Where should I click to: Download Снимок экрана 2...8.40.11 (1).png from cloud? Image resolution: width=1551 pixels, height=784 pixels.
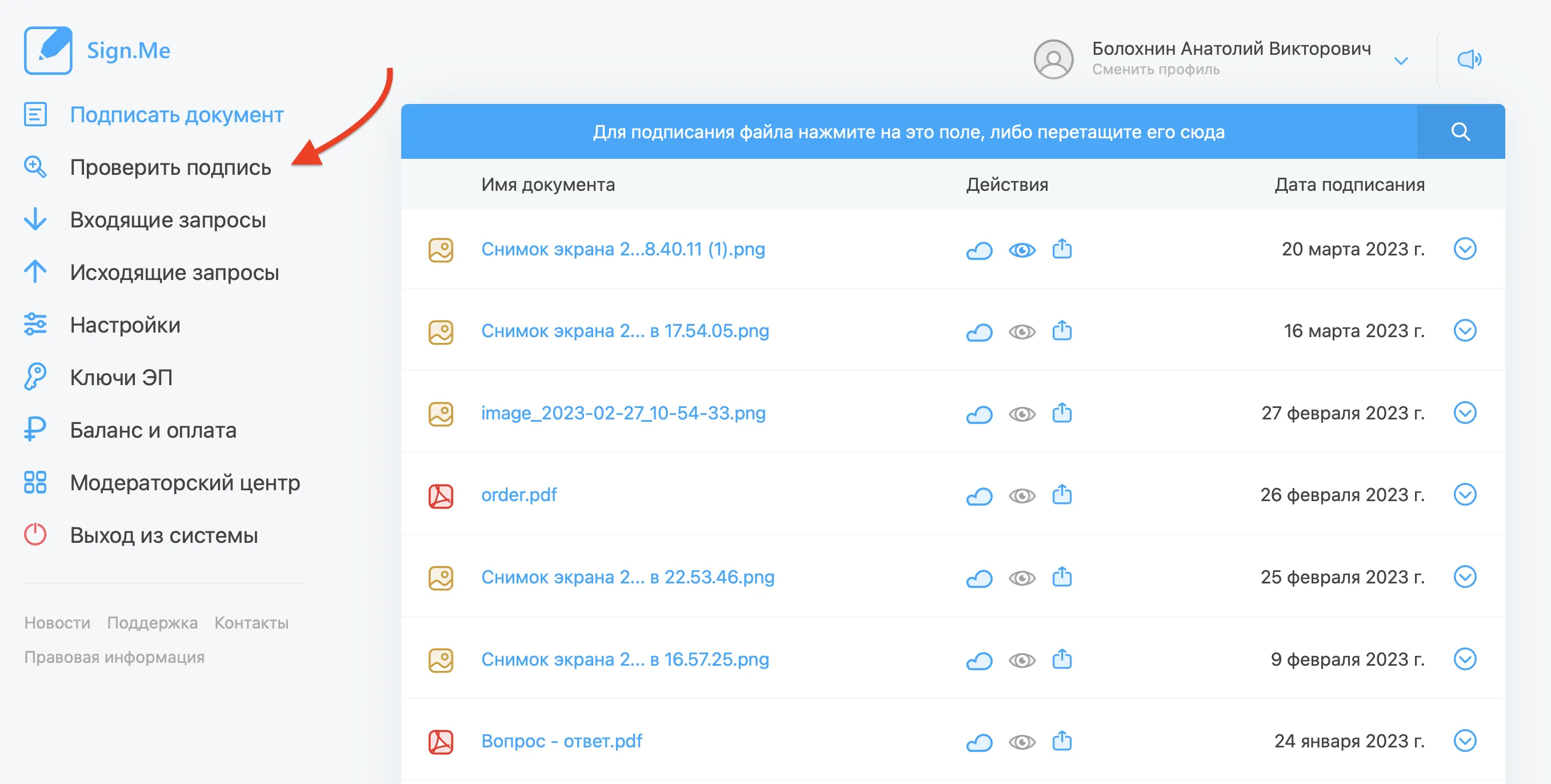979,250
